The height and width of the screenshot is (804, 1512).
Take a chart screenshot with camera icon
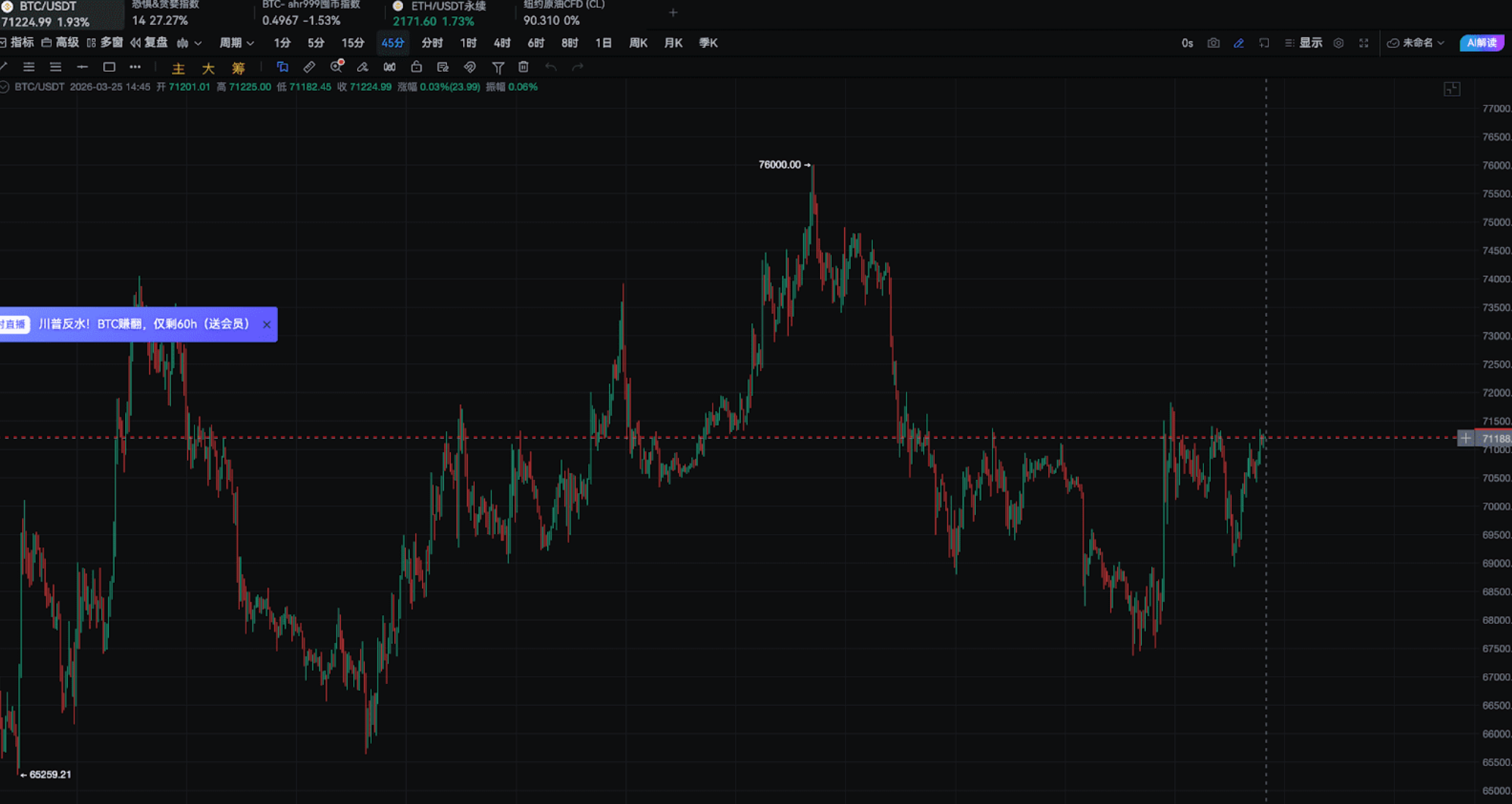[x=1213, y=43]
